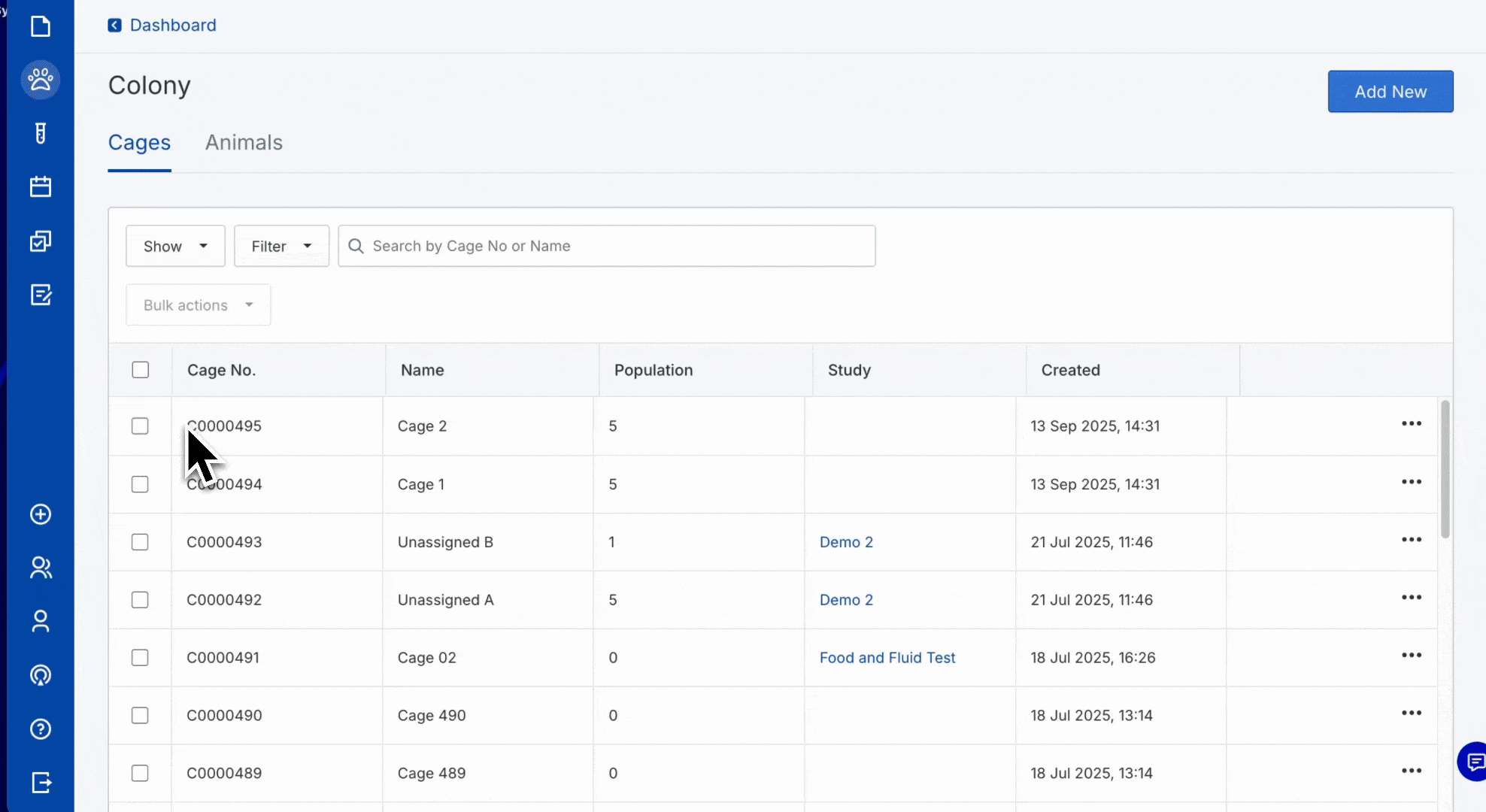Navigate back to the Dashboard
This screenshot has width=1486, height=812.
tap(161, 25)
